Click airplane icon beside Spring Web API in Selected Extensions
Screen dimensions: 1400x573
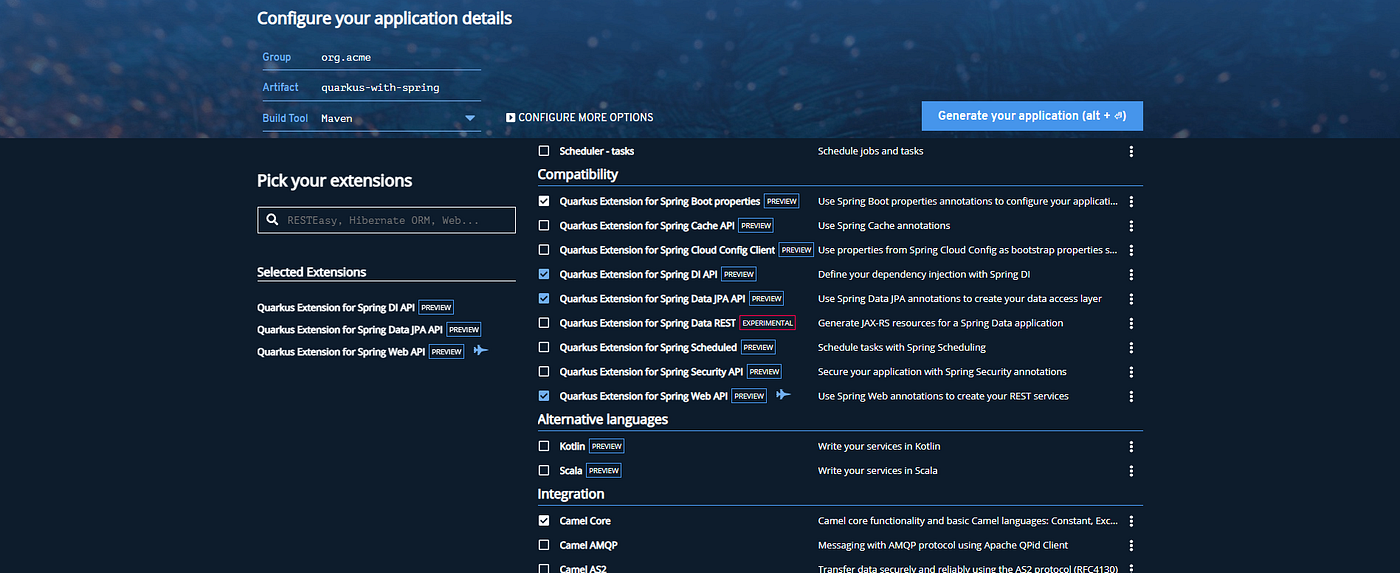pos(481,351)
